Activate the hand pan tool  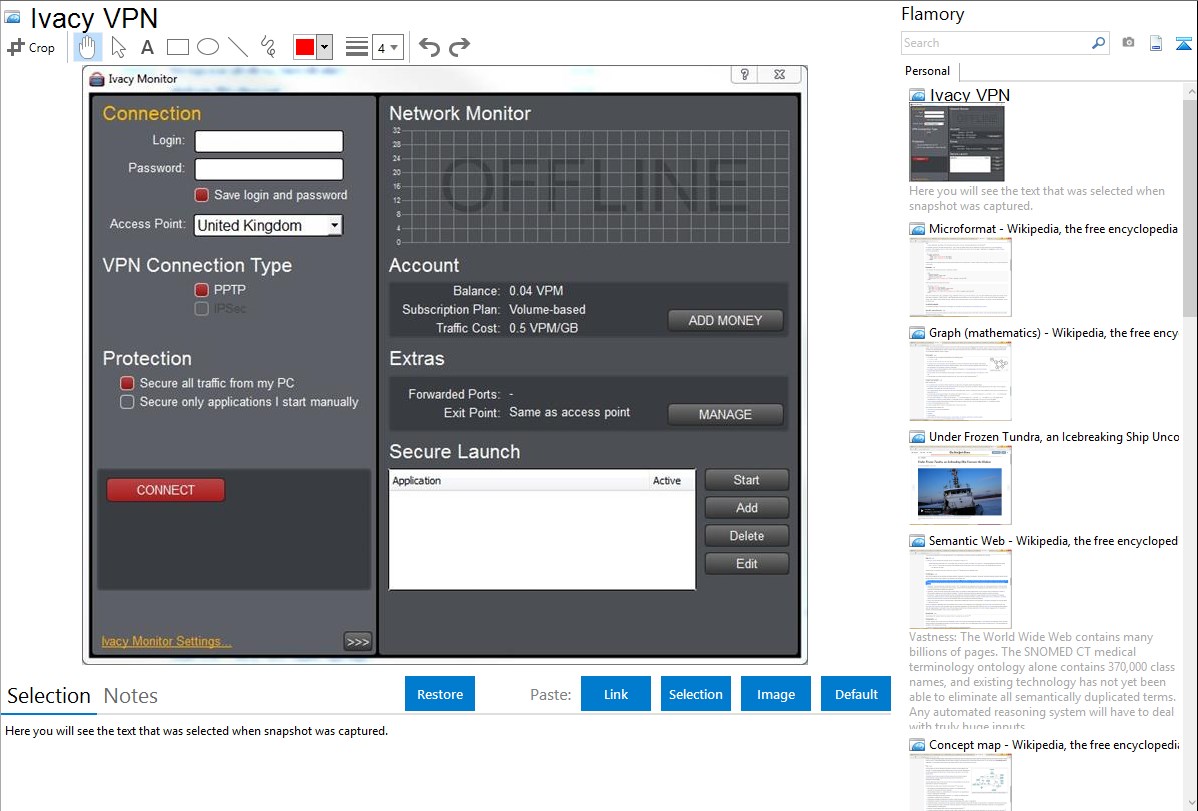pyautogui.click(x=88, y=47)
